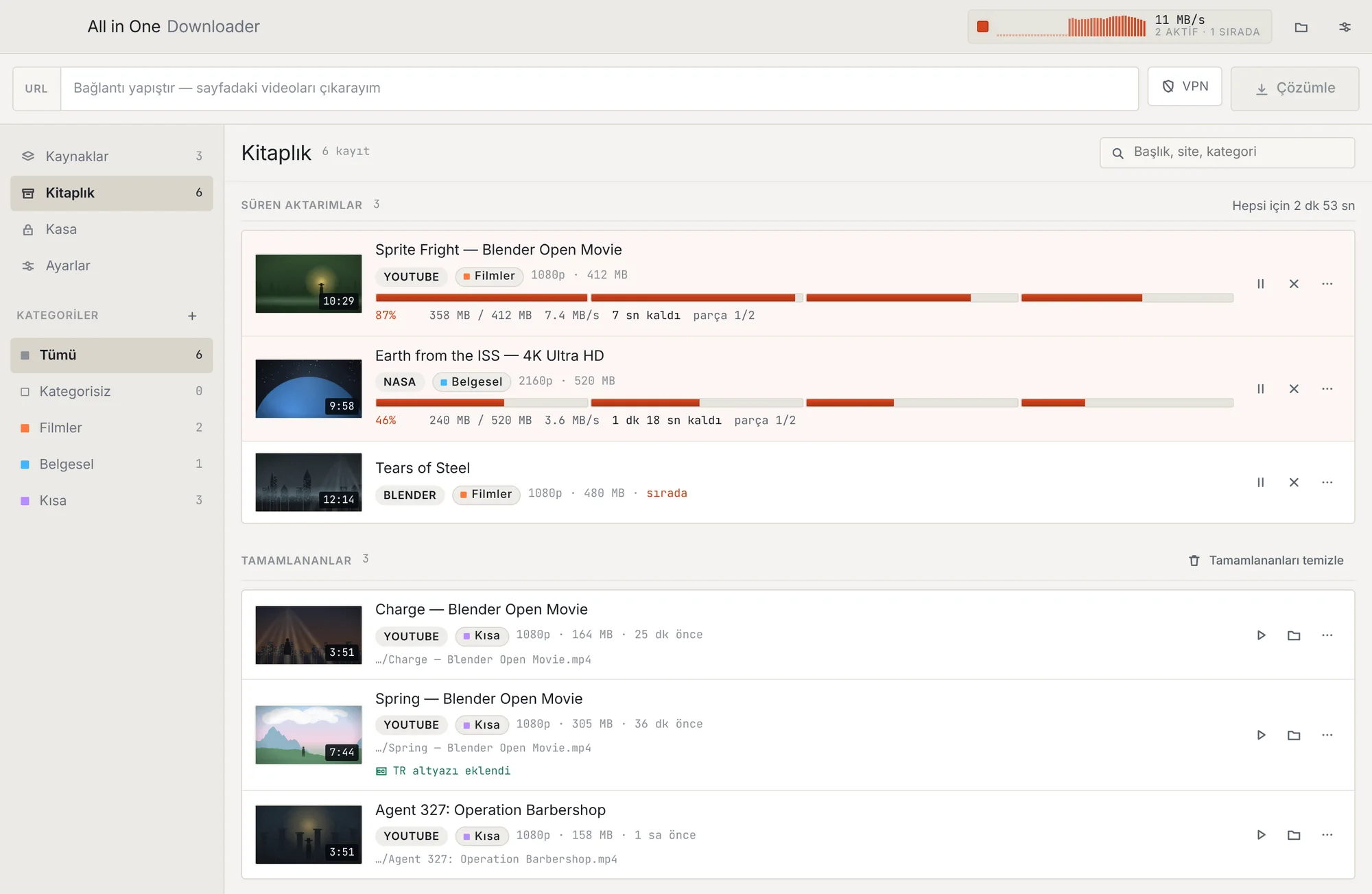
Task: Click the Sprite Fright progress bar
Action: click(x=804, y=298)
